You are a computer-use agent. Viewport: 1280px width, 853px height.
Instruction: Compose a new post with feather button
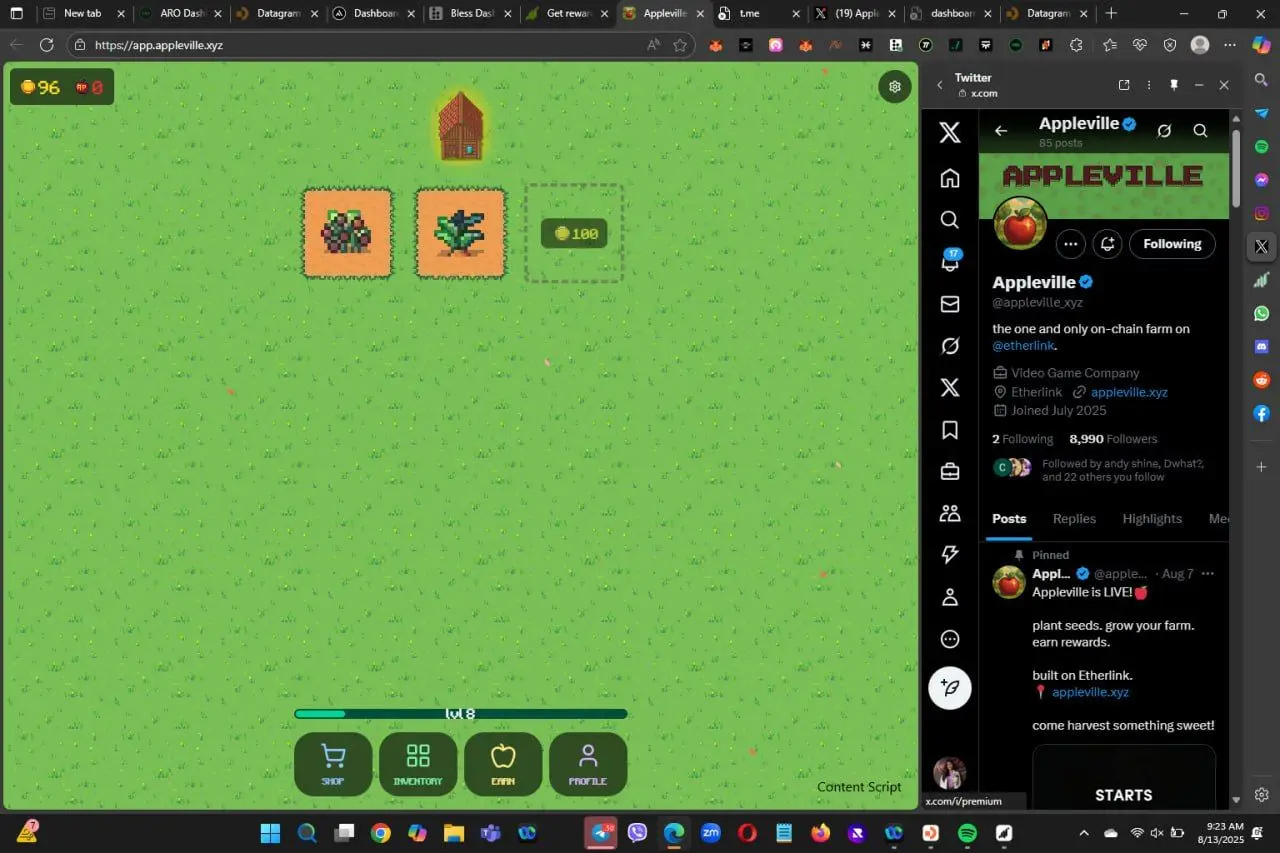(950, 688)
